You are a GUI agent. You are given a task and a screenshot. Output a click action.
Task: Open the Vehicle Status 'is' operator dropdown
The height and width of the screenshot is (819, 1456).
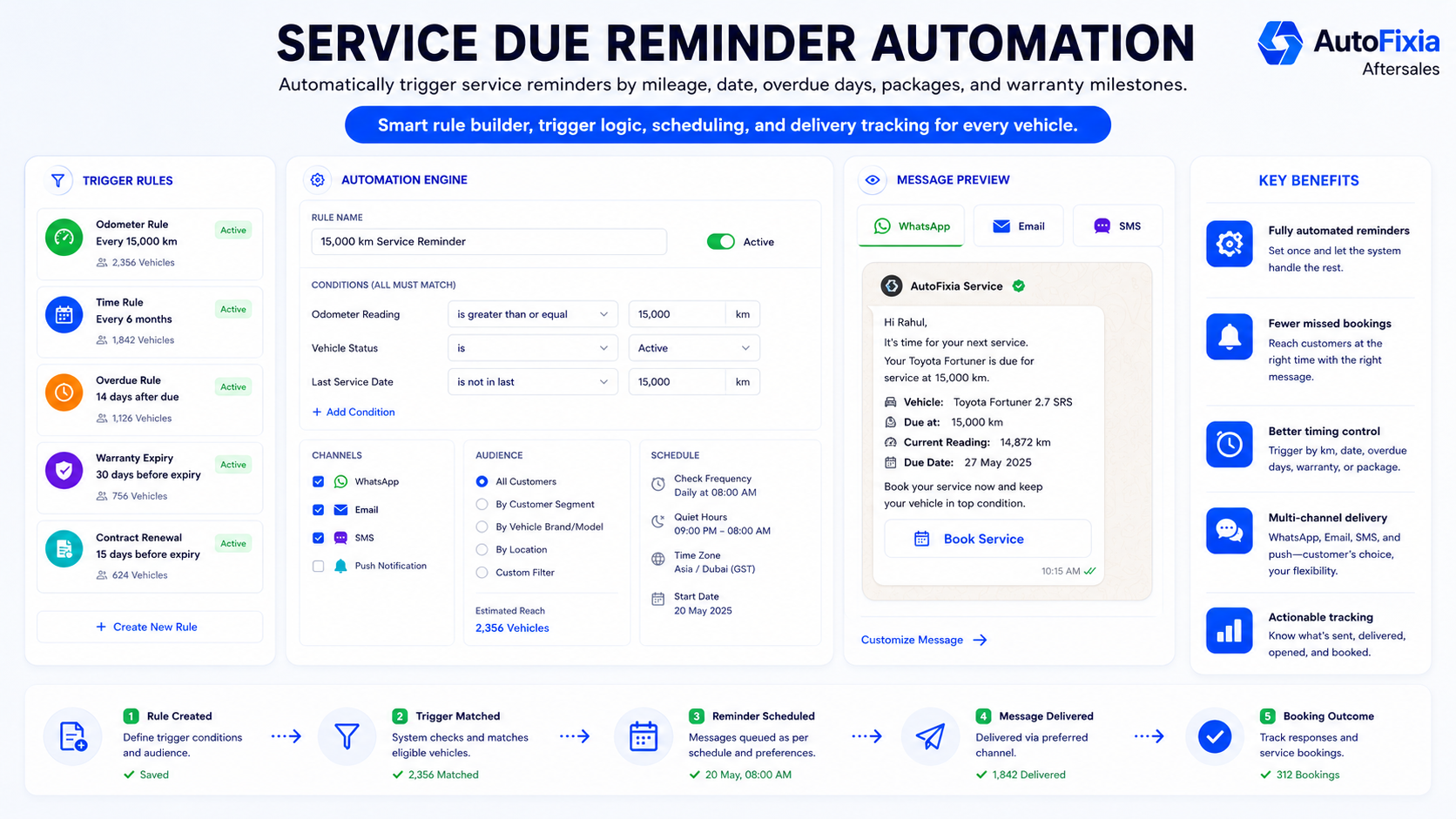click(533, 348)
